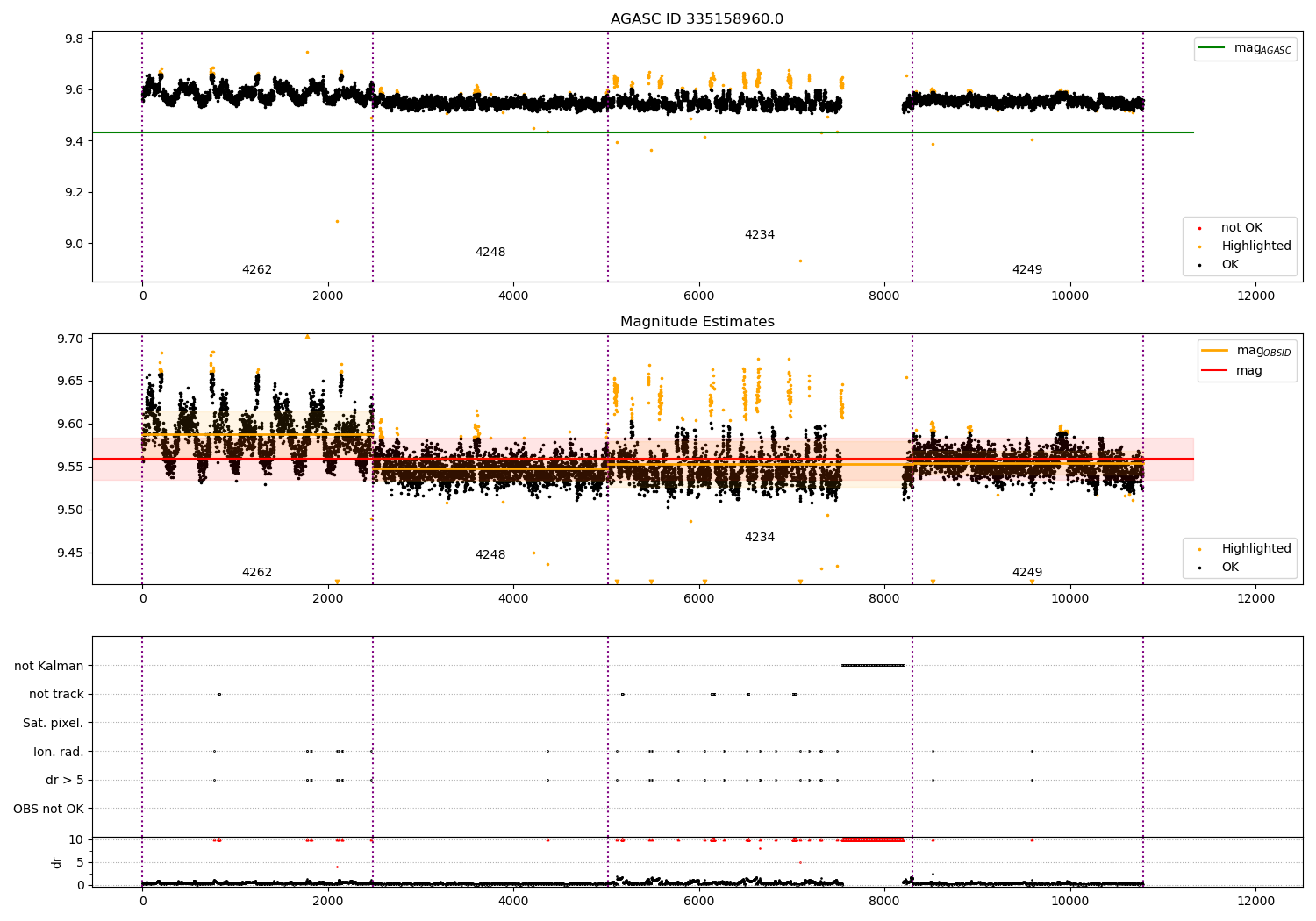Click the 9.70 y-tick of Magnitude Estimates
Image resolution: width=1316 pixels, height=921 pixels.
click(x=71, y=339)
